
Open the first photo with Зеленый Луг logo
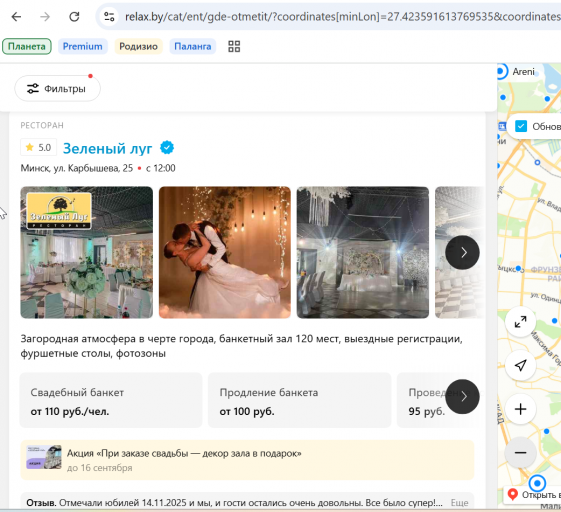click(87, 252)
